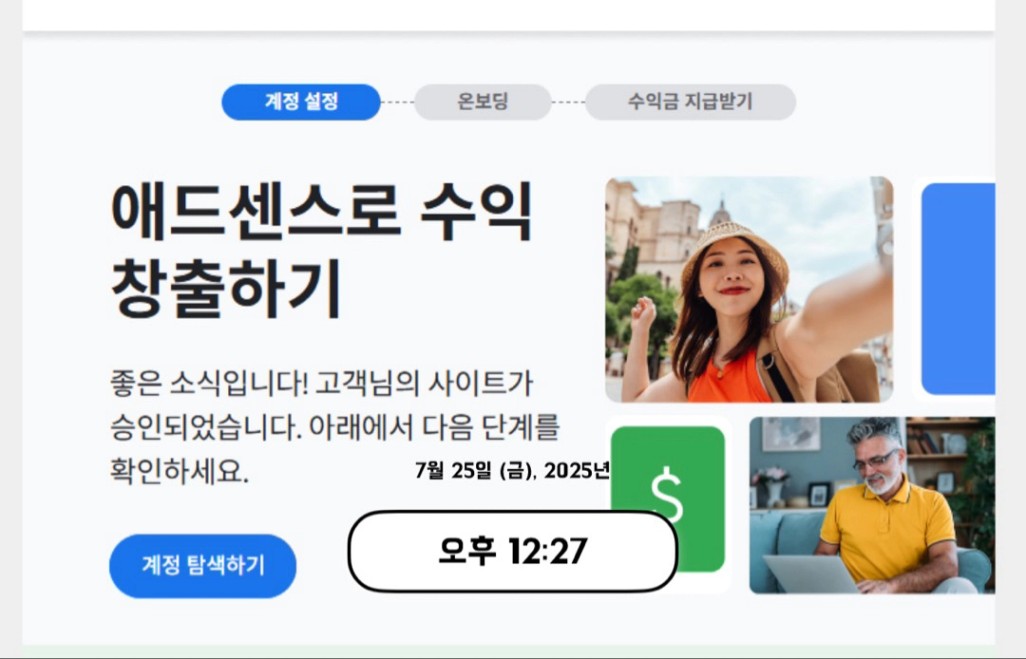Click the 오후 12:27 time pill
1026x659 pixels.
tap(513, 551)
